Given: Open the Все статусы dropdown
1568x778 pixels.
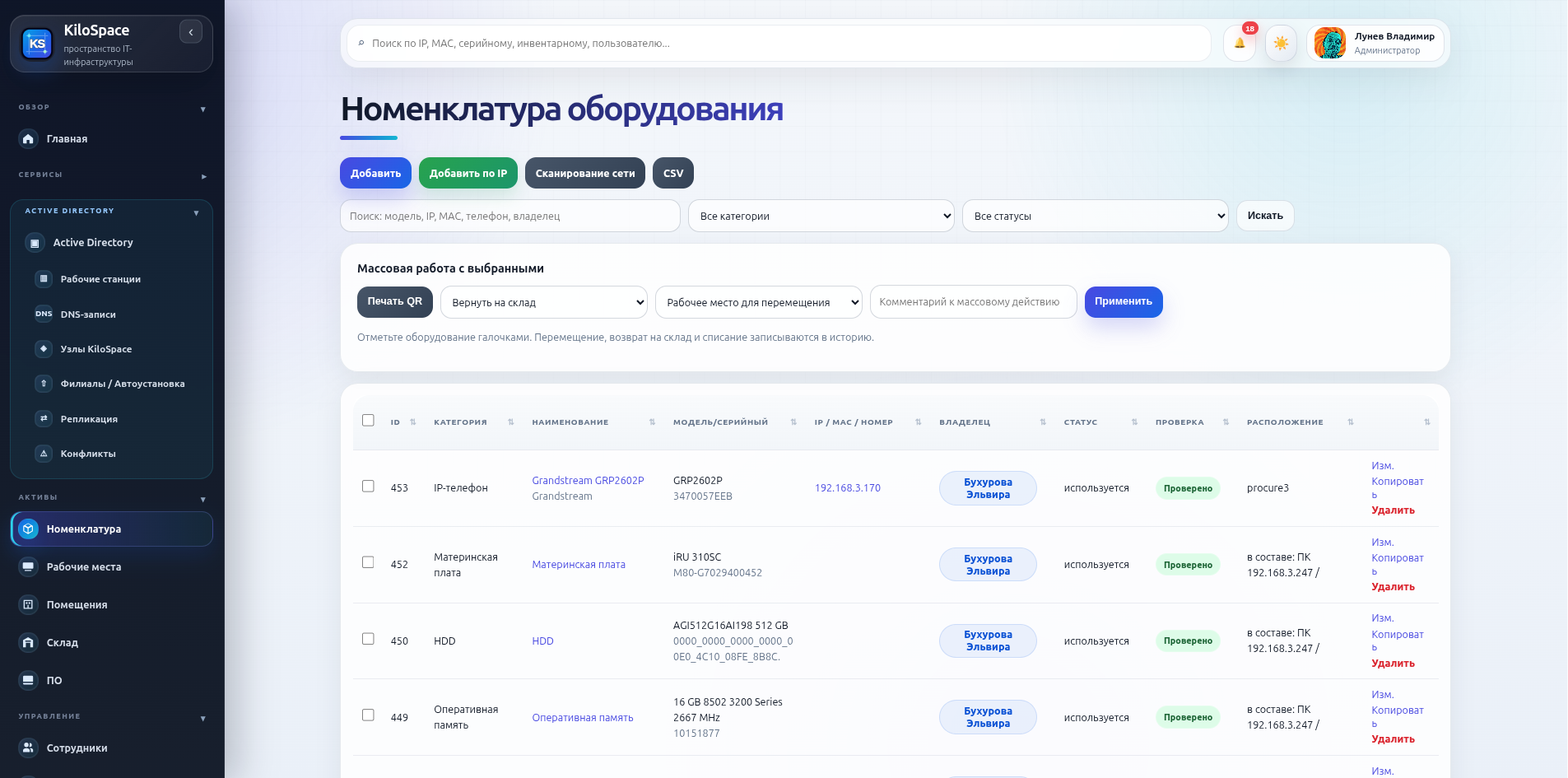Looking at the screenshot, I should point(1095,216).
